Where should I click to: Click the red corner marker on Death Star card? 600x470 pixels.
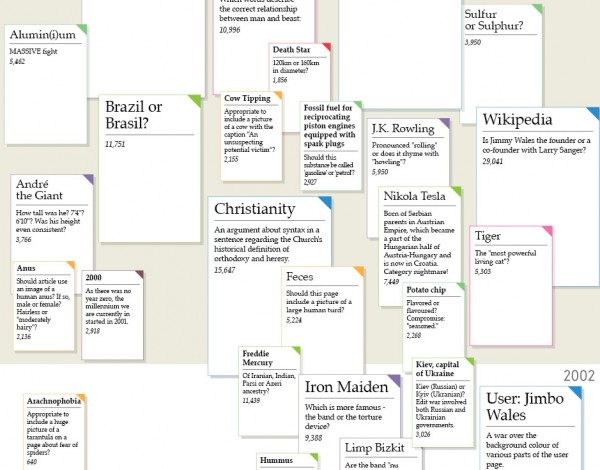point(326,47)
